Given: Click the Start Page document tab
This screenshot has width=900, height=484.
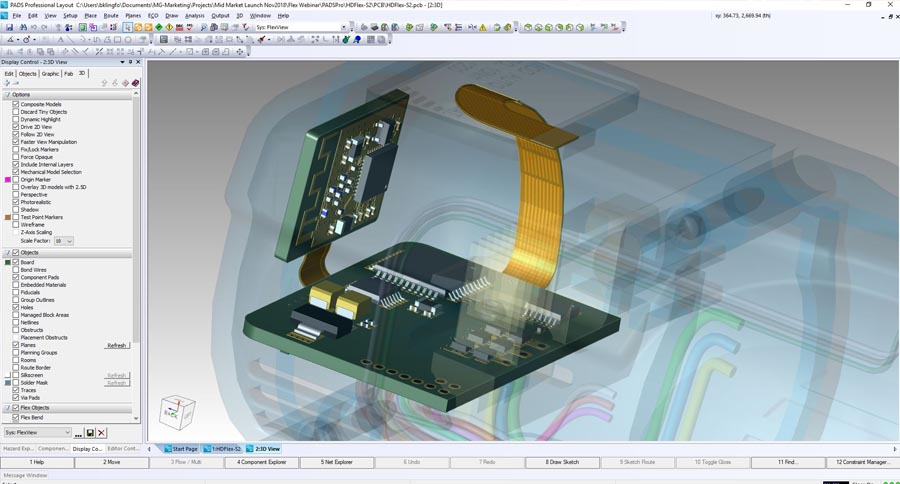Looking at the screenshot, I should coord(182,449).
